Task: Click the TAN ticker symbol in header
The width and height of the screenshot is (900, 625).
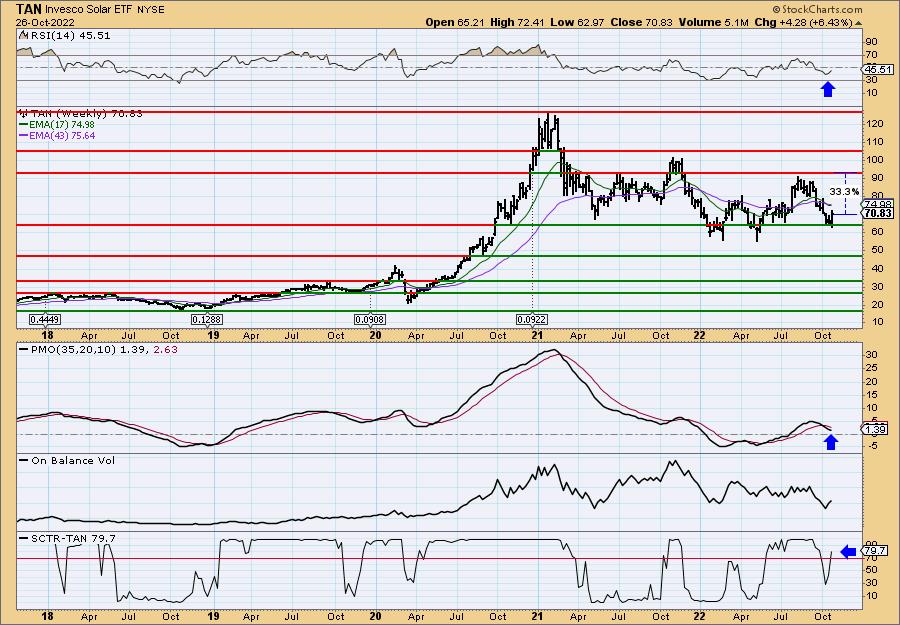Action: 28,9
